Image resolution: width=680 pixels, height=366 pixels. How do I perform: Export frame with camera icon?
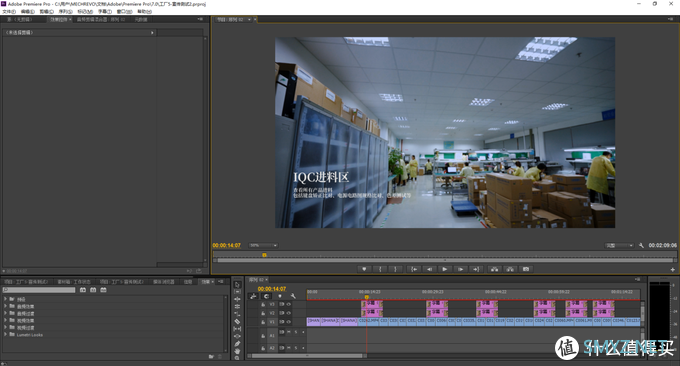click(526, 269)
